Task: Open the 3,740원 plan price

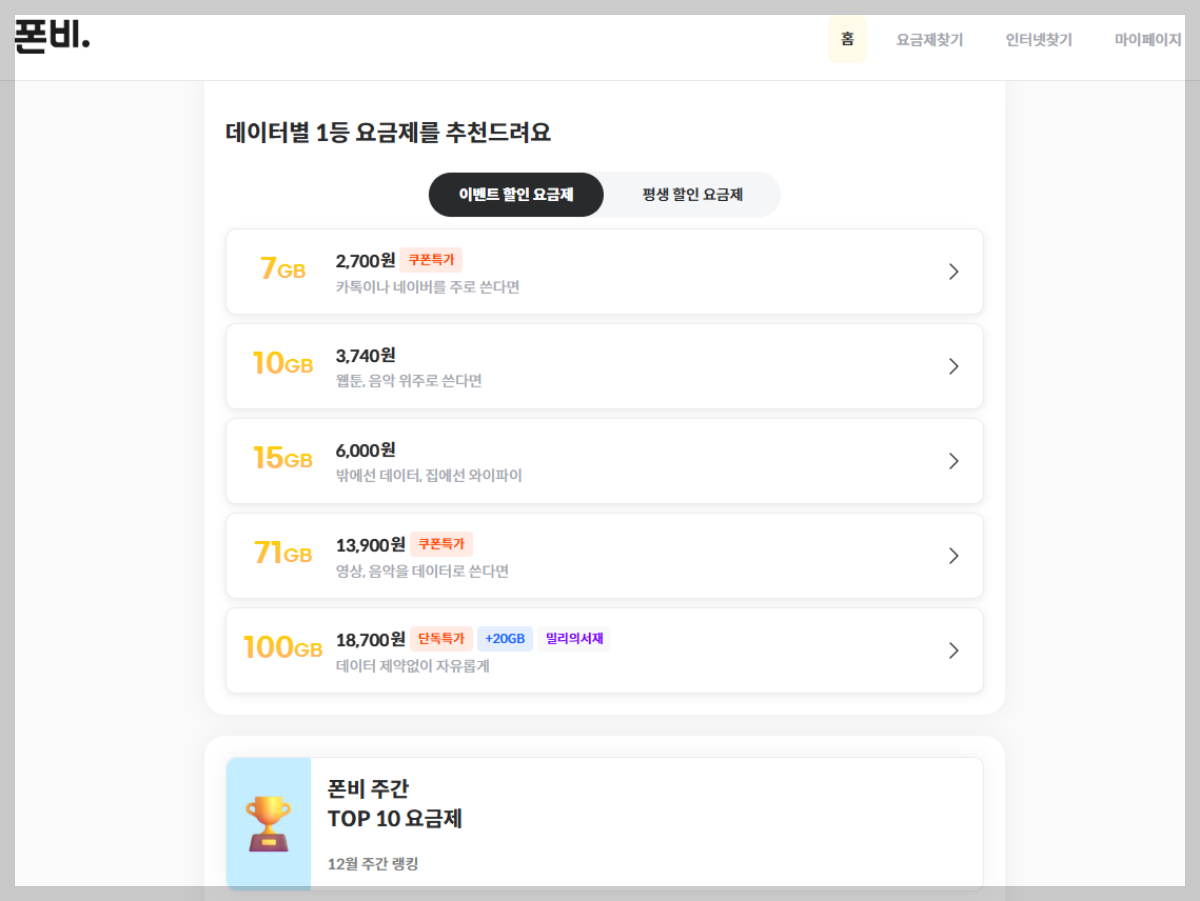Action: click(x=366, y=355)
